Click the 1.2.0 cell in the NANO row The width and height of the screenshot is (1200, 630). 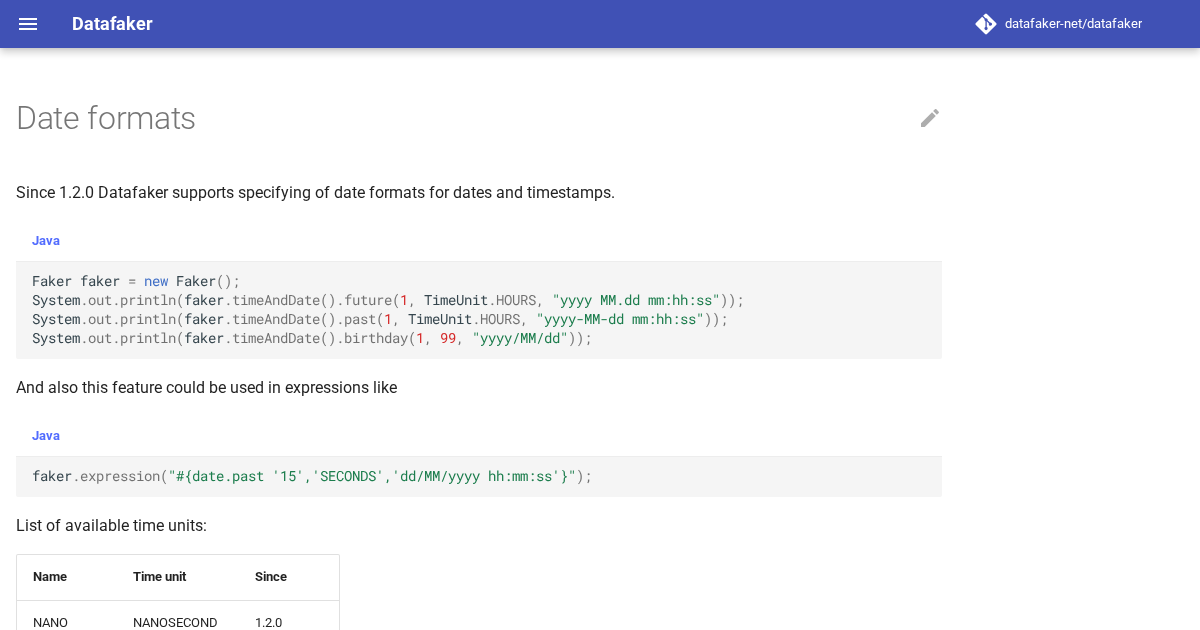(x=269, y=622)
